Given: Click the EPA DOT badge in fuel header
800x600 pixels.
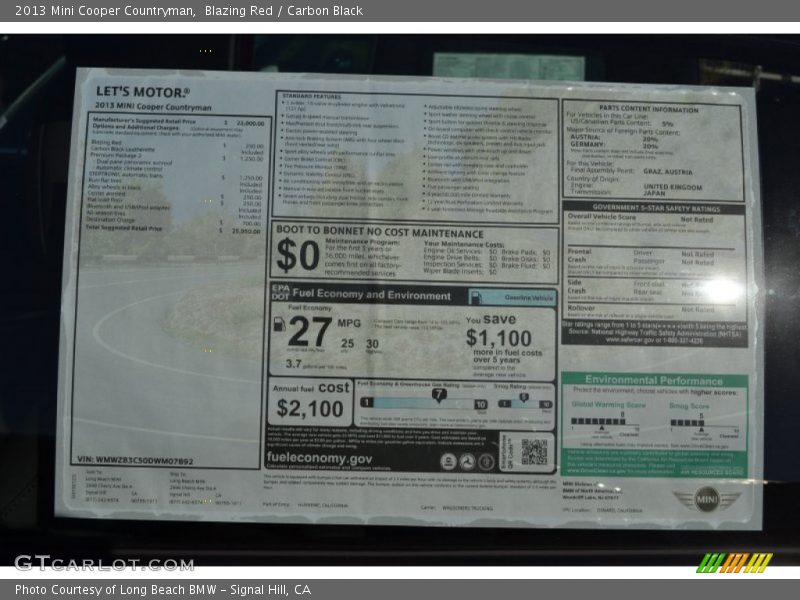Looking at the screenshot, I should 280,292.
